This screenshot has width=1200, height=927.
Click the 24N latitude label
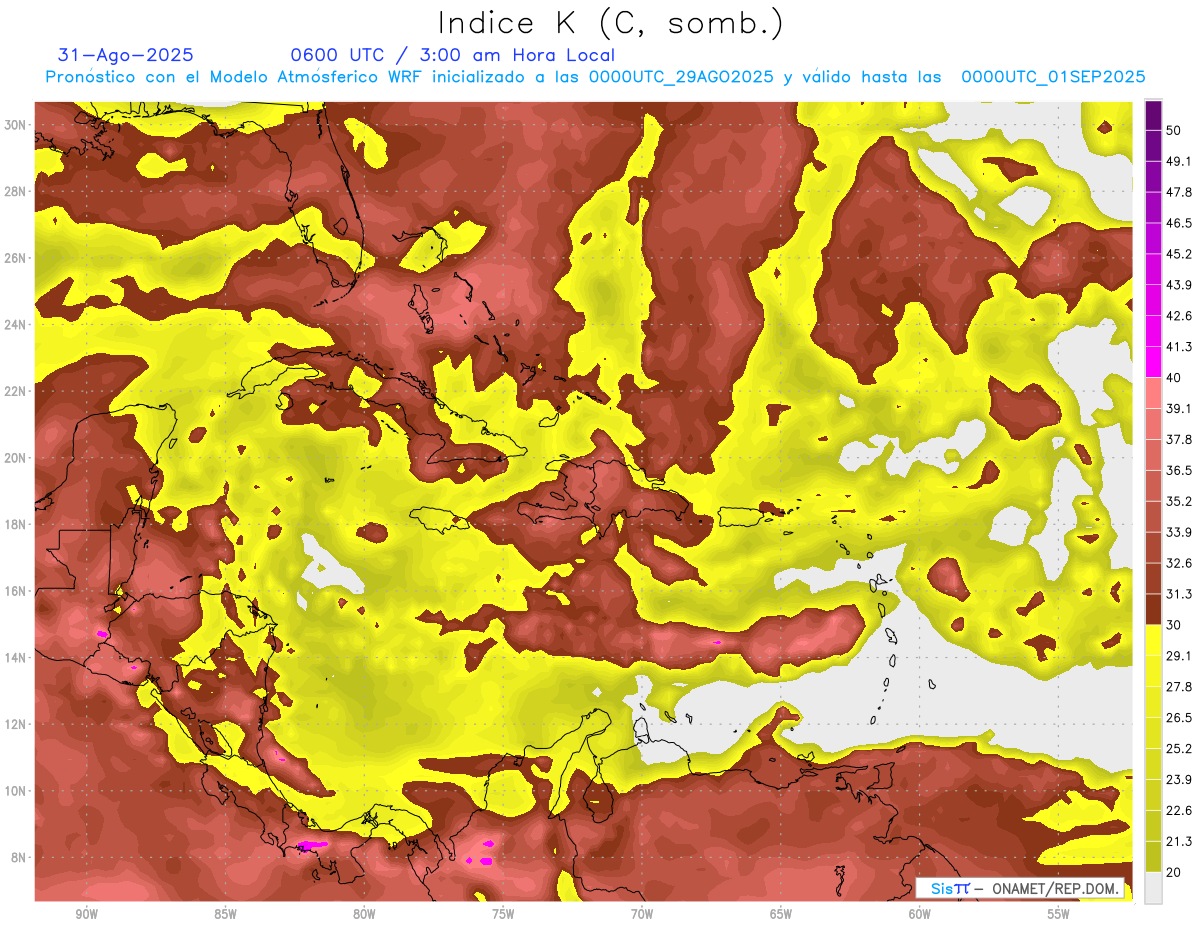point(16,325)
